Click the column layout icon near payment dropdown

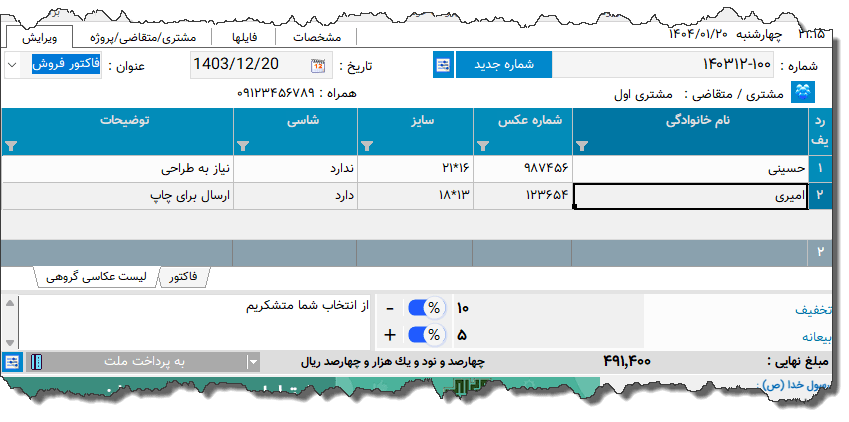click(36, 362)
